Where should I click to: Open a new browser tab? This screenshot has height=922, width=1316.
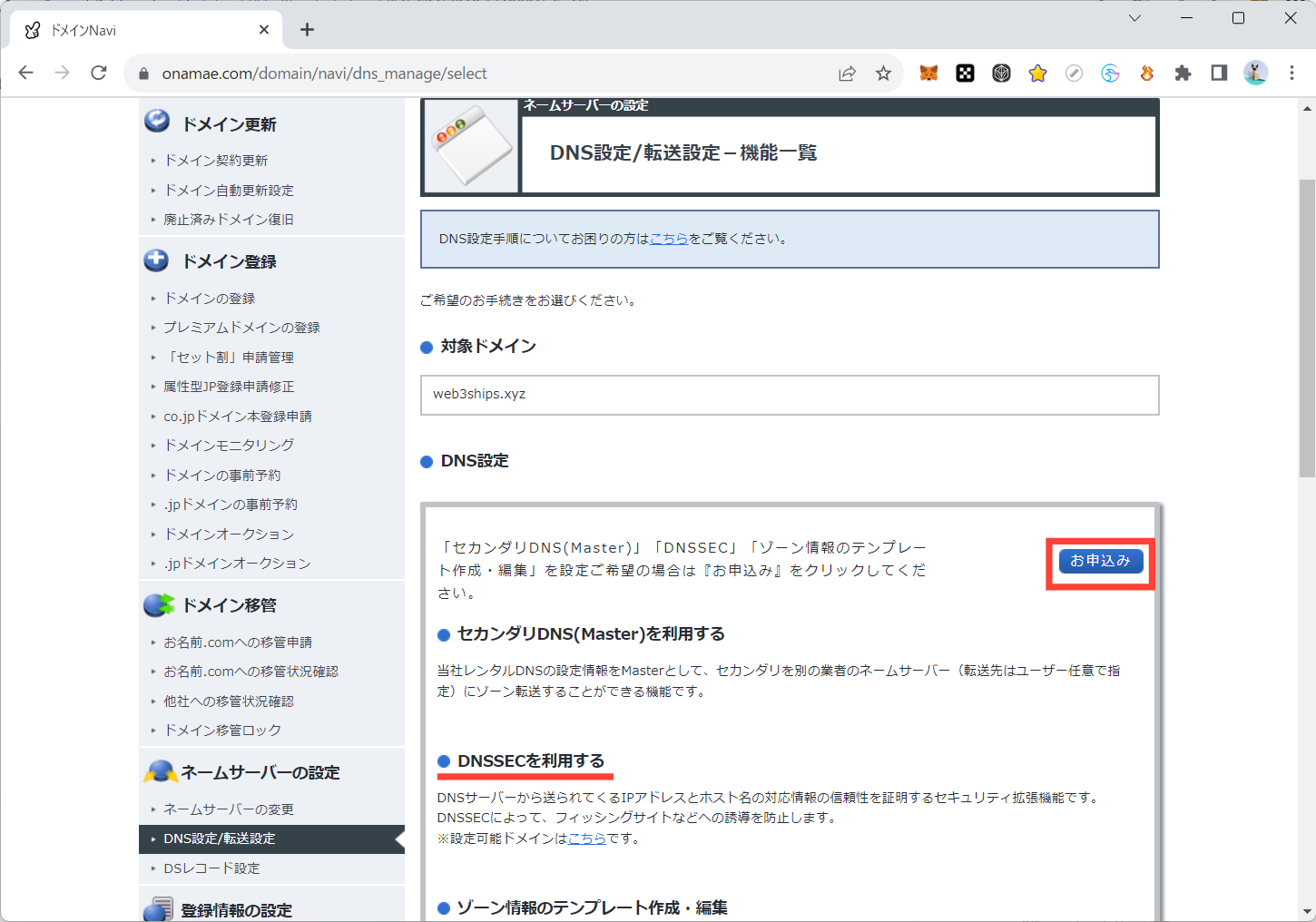[x=308, y=30]
